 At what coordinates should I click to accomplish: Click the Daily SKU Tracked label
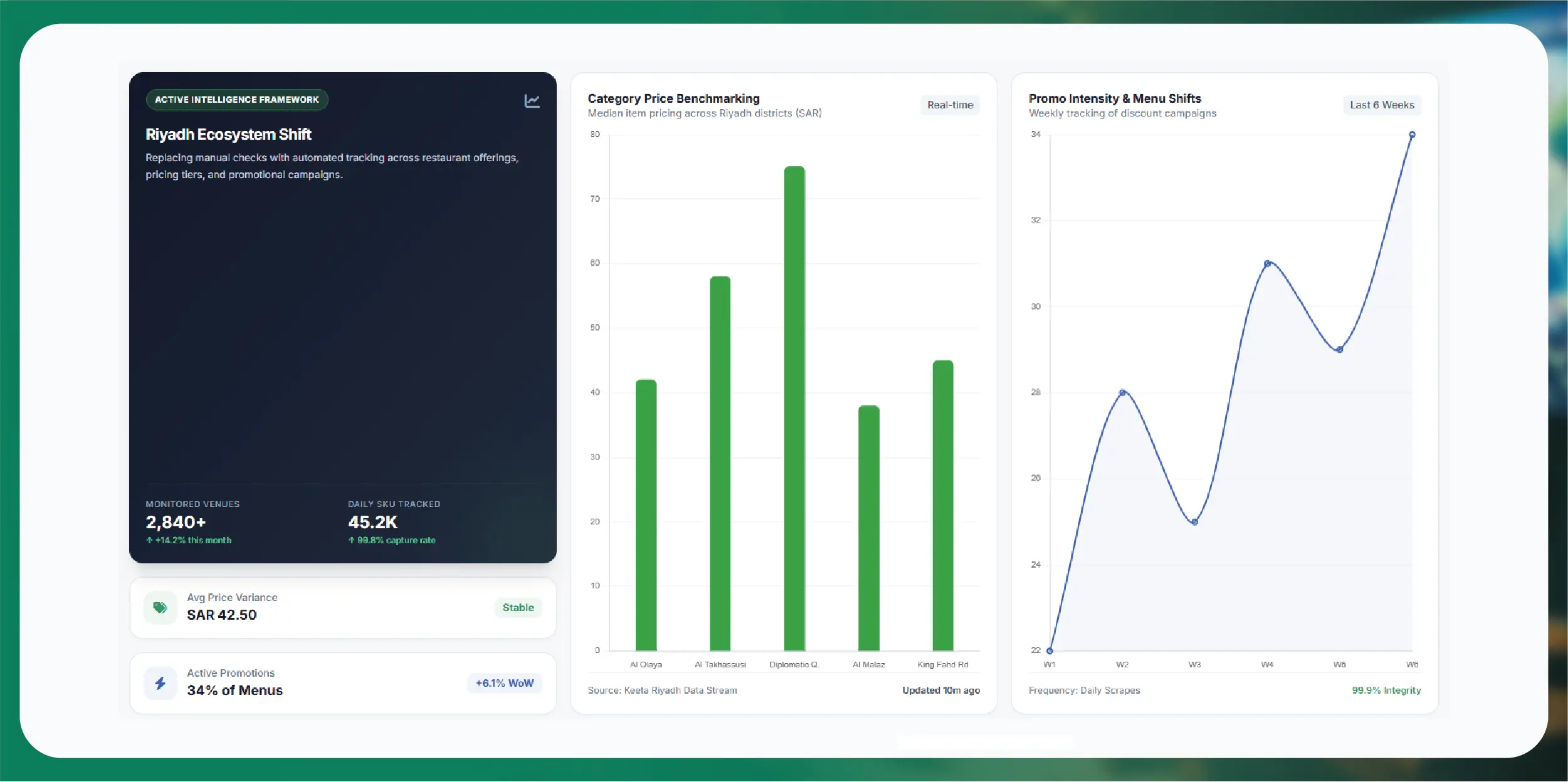(x=394, y=504)
